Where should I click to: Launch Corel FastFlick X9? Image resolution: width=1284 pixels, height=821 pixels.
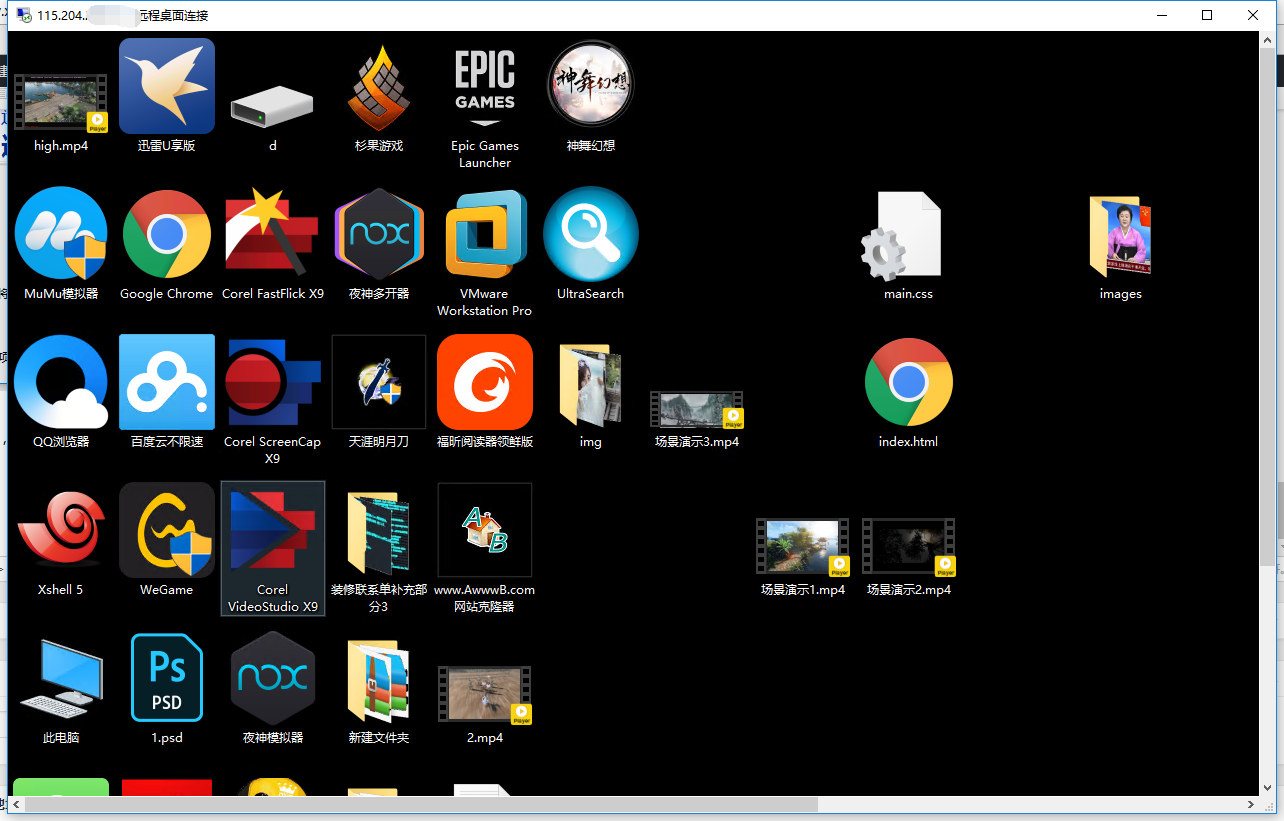point(273,231)
